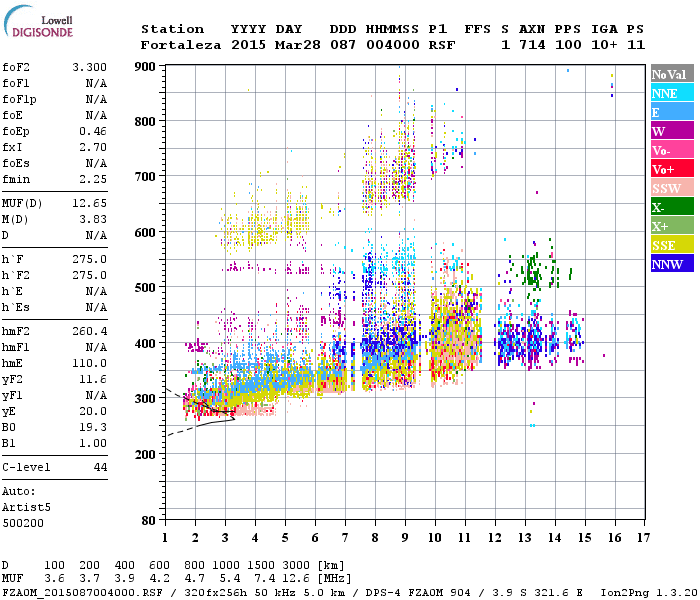The width and height of the screenshot is (700, 600).
Task: Click the 714 AXN value
Action: point(532,45)
